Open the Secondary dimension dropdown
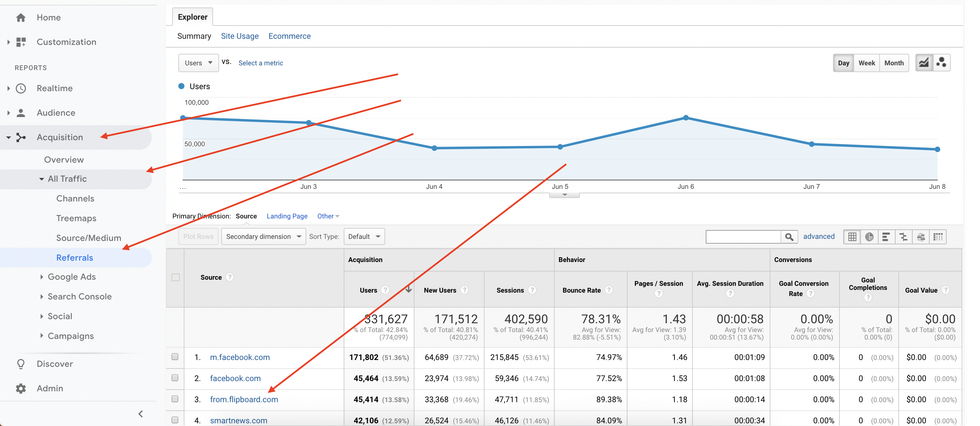 click(x=264, y=237)
